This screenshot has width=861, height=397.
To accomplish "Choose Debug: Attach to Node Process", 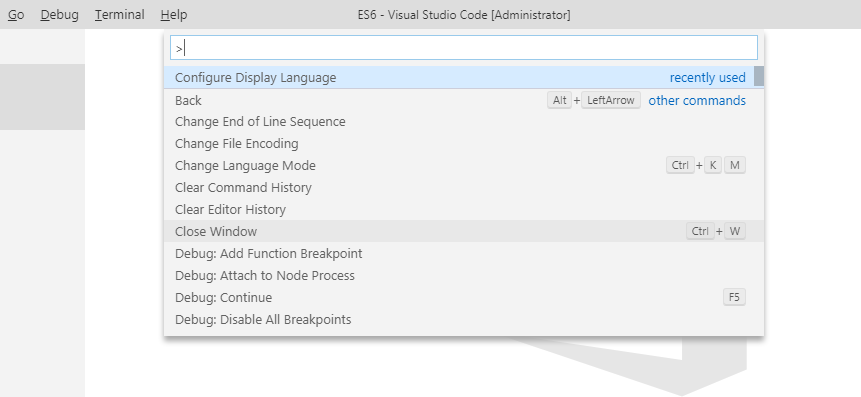I will [x=463, y=276].
